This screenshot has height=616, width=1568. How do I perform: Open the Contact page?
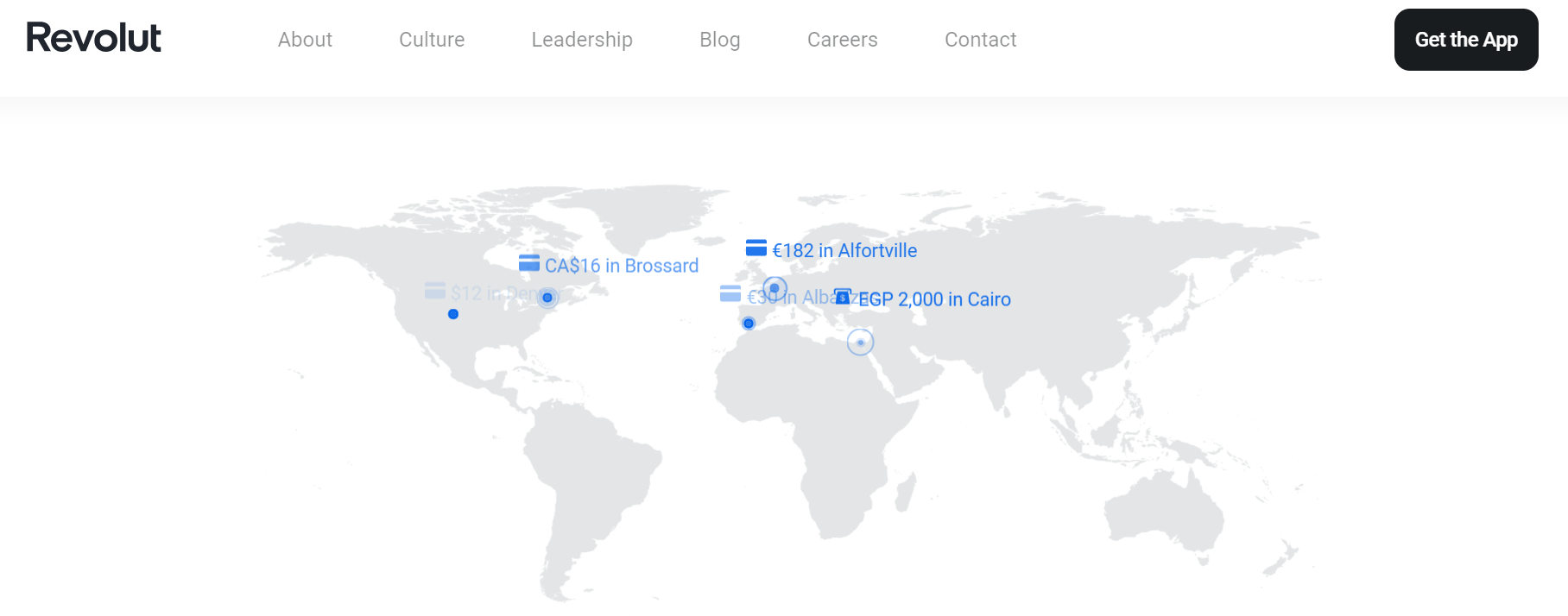click(x=981, y=40)
